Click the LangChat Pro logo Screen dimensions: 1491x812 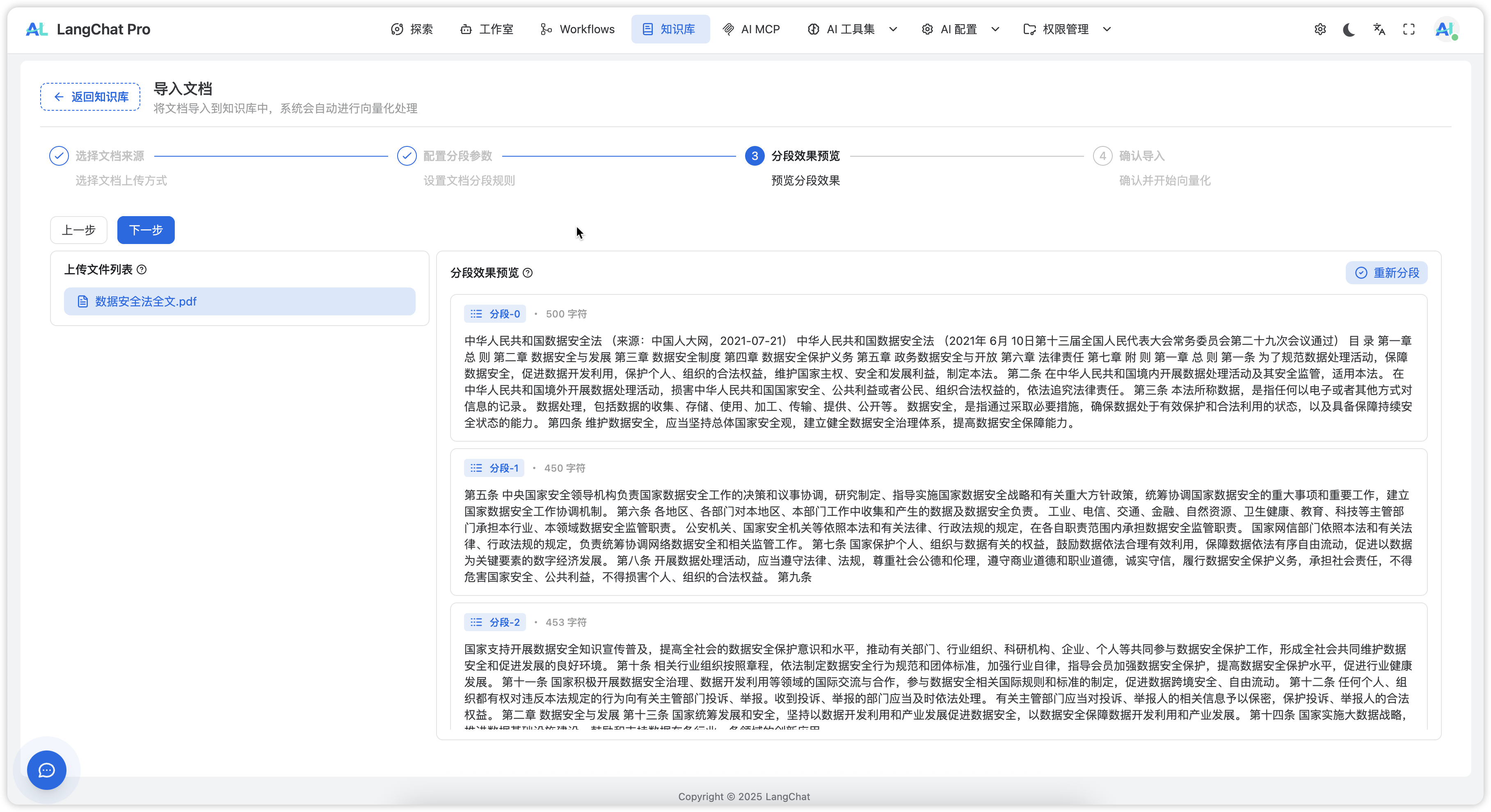point(88,30)
